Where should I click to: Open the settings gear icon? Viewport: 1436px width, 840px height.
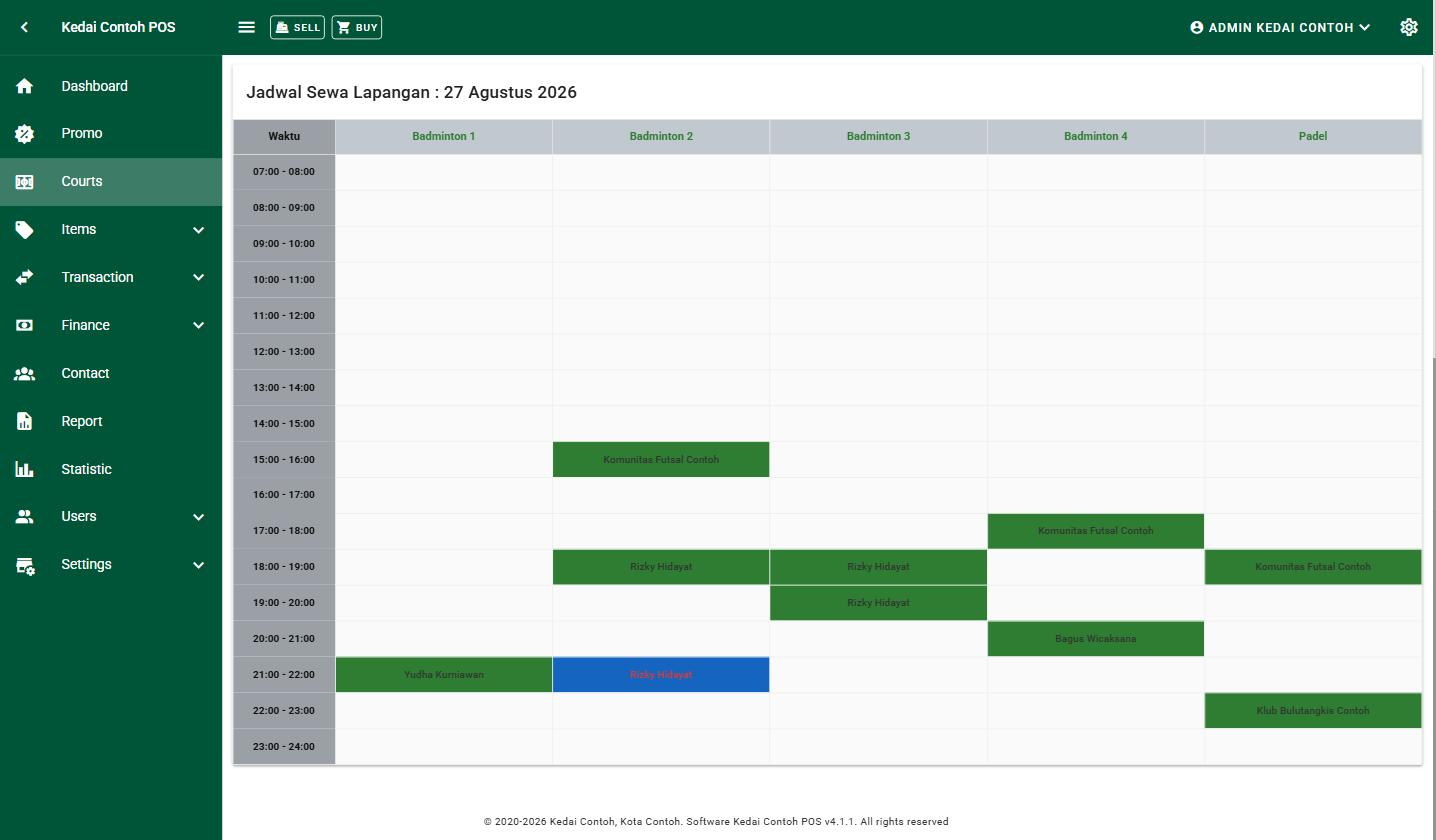(1409, 27)
